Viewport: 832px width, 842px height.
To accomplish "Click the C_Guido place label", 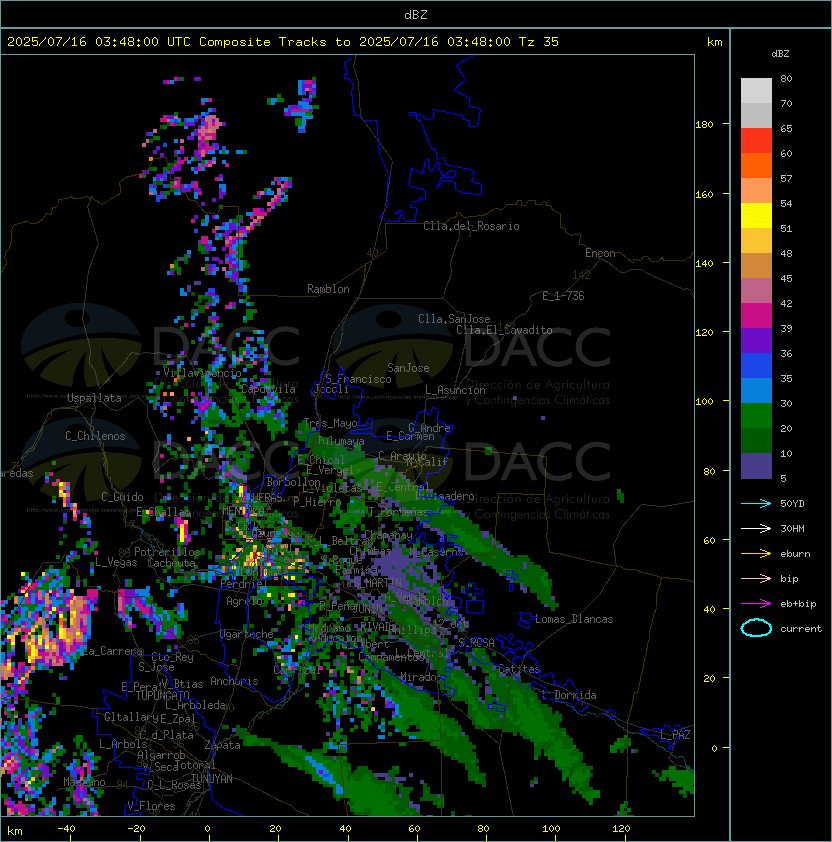I will (x=122, y=497).
